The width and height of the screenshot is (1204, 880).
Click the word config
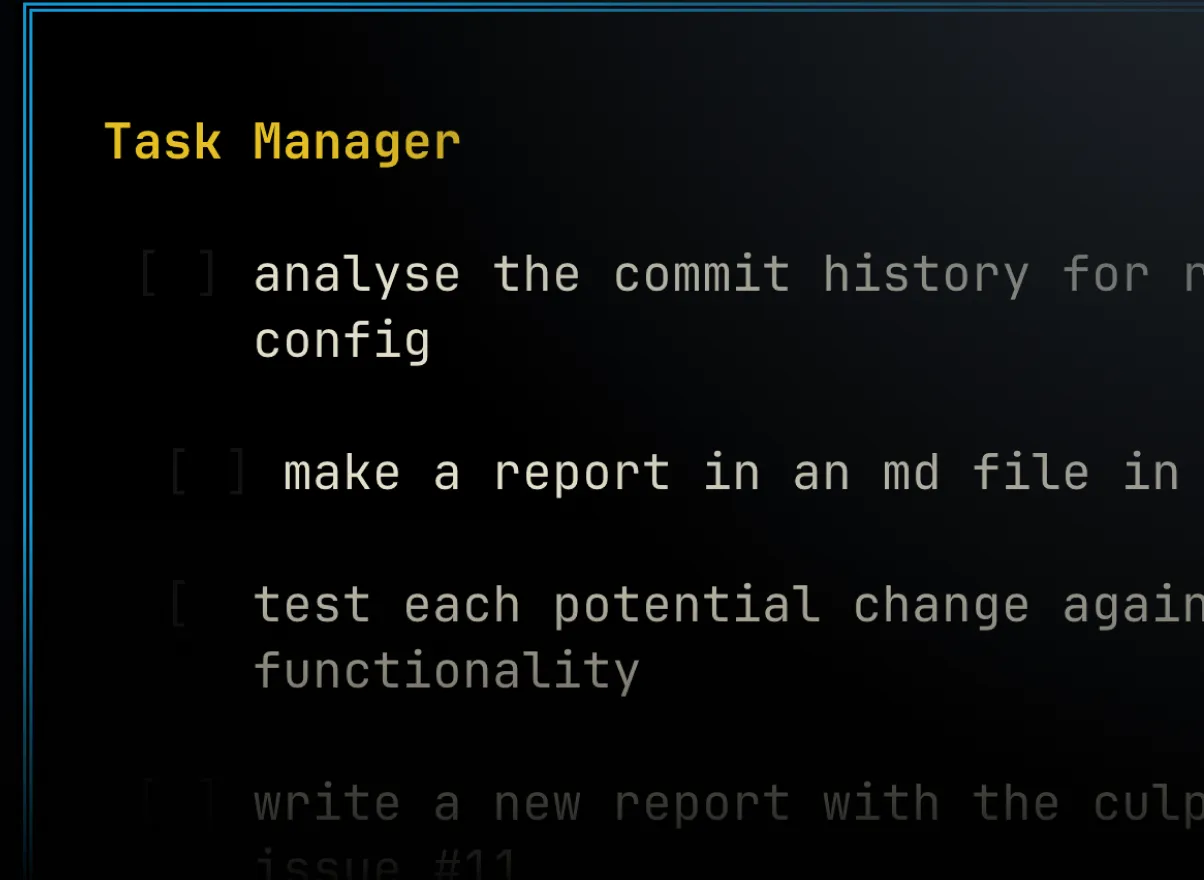tap(342, 341)
